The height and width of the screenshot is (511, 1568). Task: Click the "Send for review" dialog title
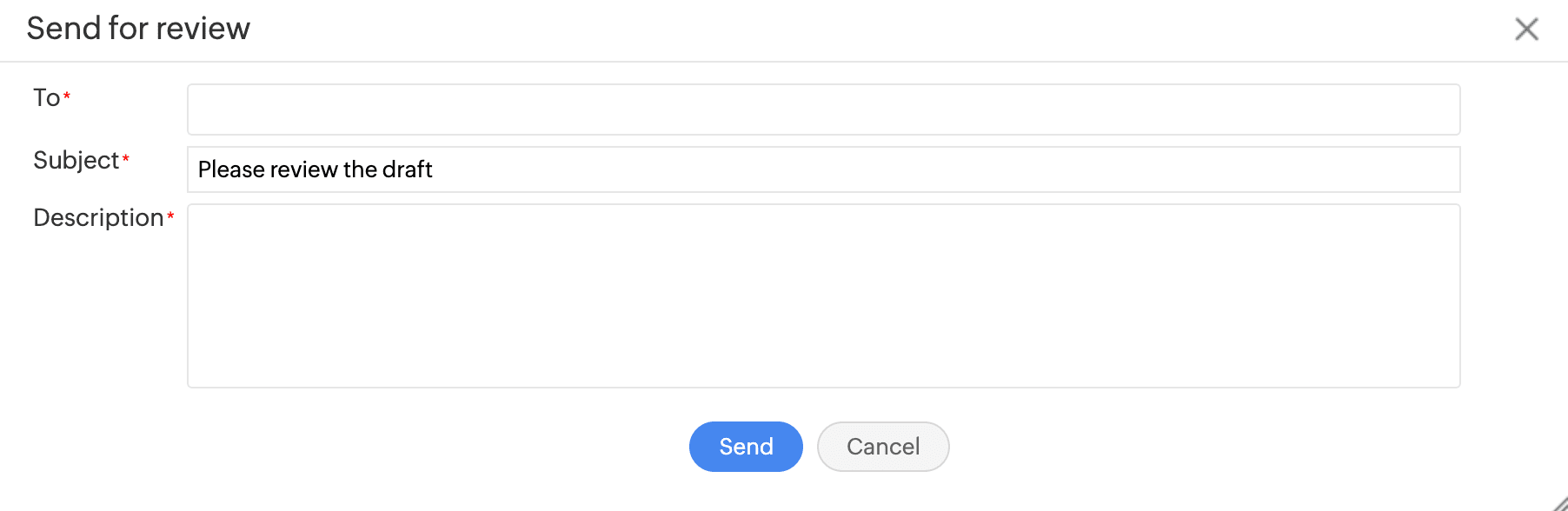tap(138, 29)
